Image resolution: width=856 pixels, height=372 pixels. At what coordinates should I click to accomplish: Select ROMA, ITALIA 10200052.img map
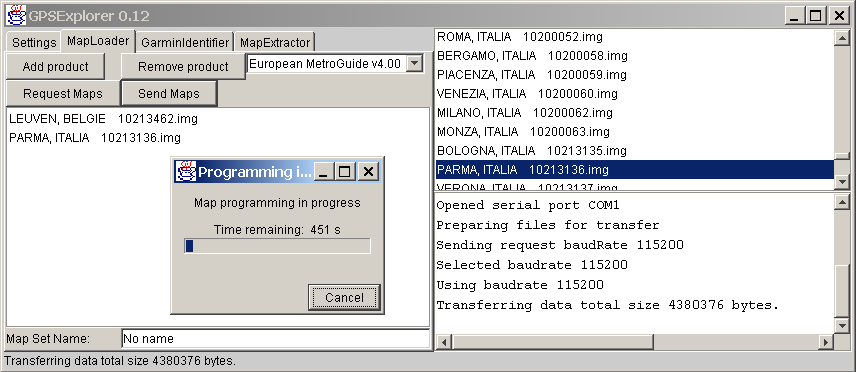coord(635,37)
